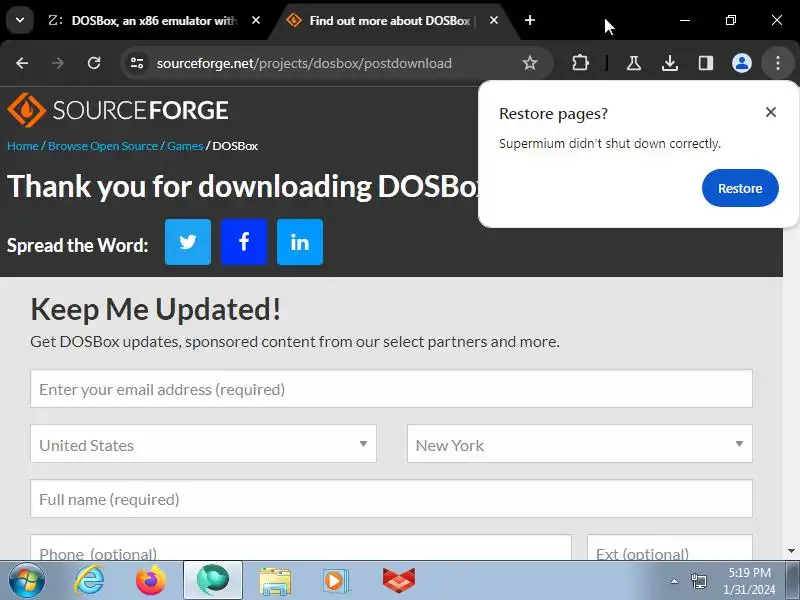The width and height of the screenshot is (800, 600).
Task: Share on Facebook
Action: pyautogui.click(x=244, y=242)
